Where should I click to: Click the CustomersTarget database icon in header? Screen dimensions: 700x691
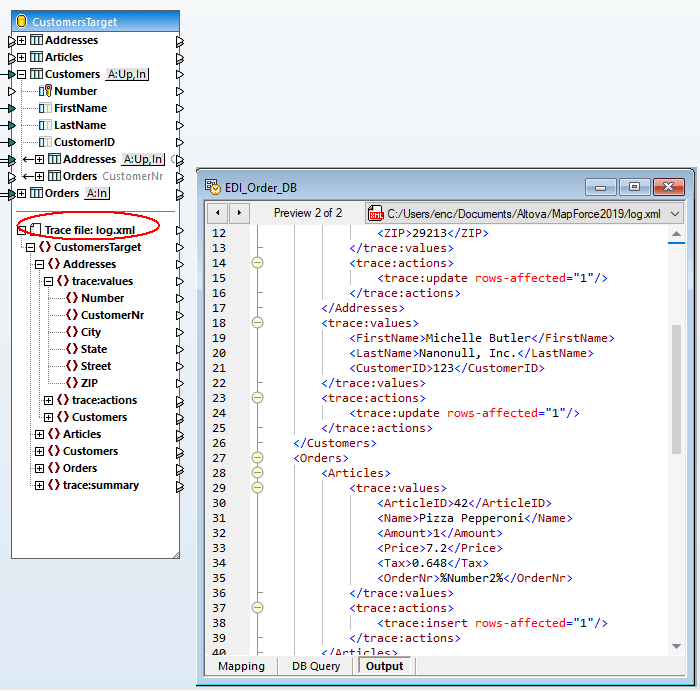(x=22, y=21)
